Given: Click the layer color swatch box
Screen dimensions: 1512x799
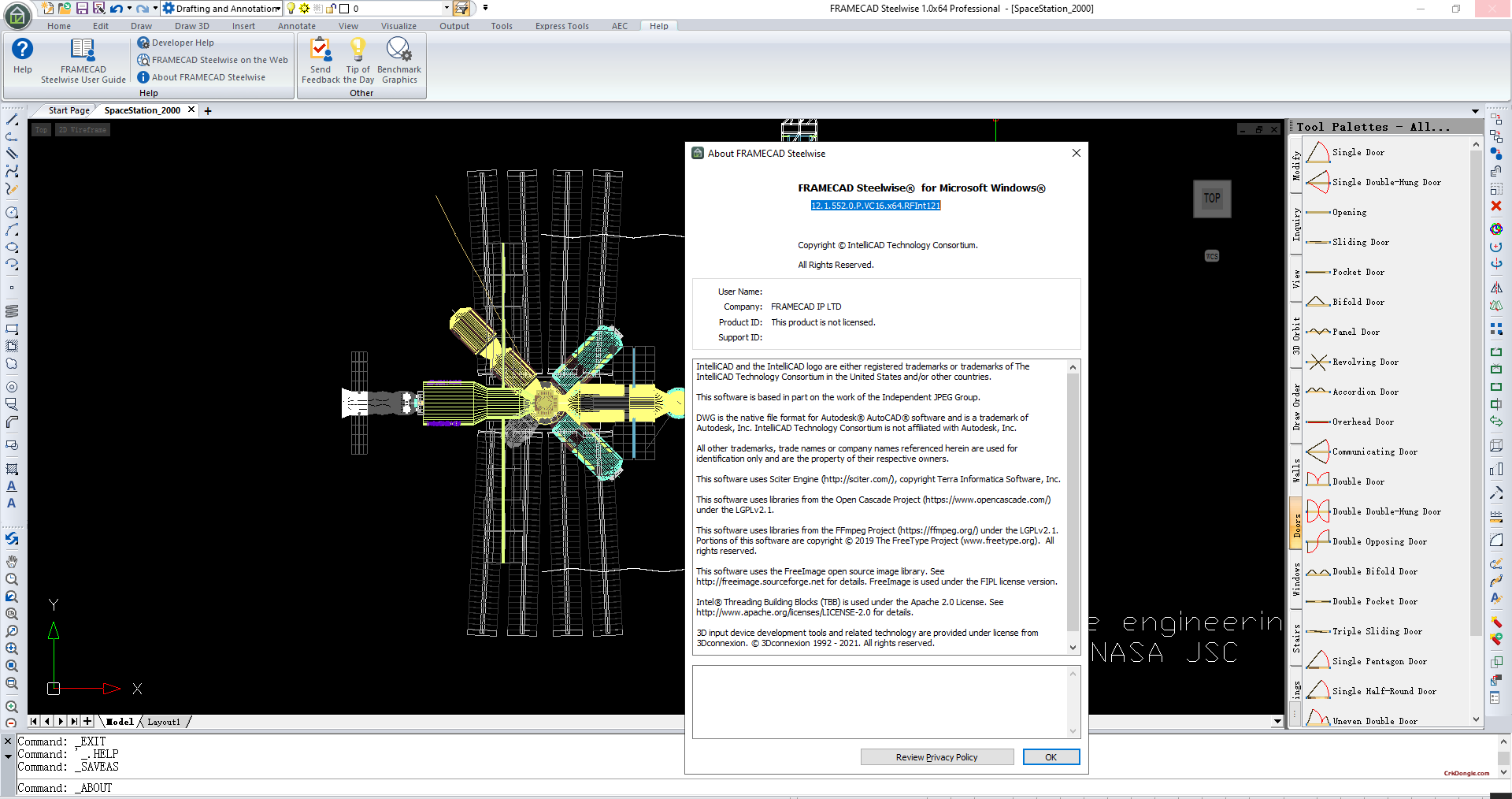Looking at the screenshot, I should coord(344,8).
